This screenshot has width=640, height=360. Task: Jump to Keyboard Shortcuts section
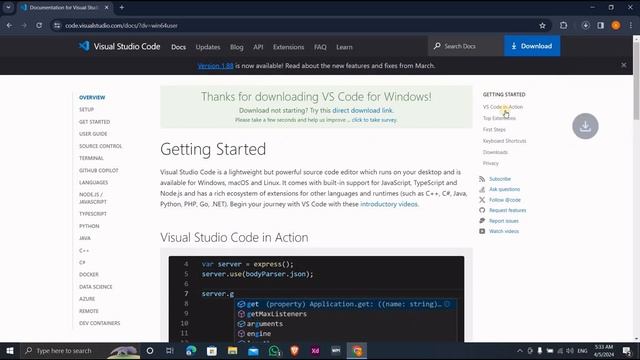click(x=504, y=141)
